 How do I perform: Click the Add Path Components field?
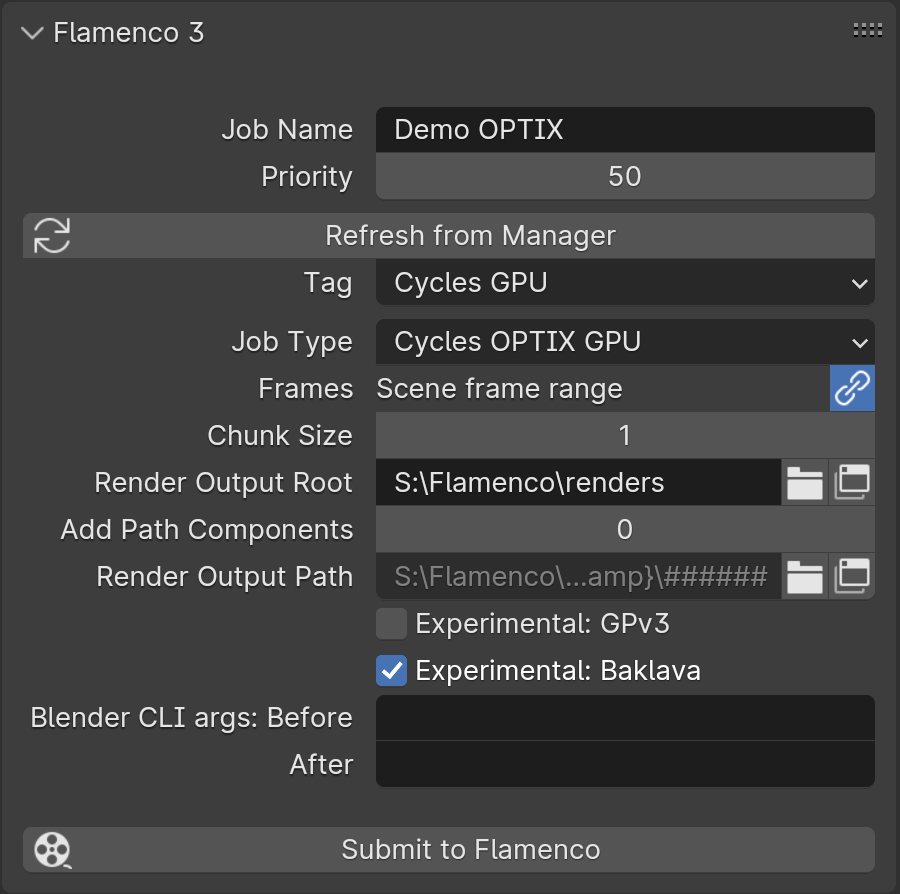625,530
